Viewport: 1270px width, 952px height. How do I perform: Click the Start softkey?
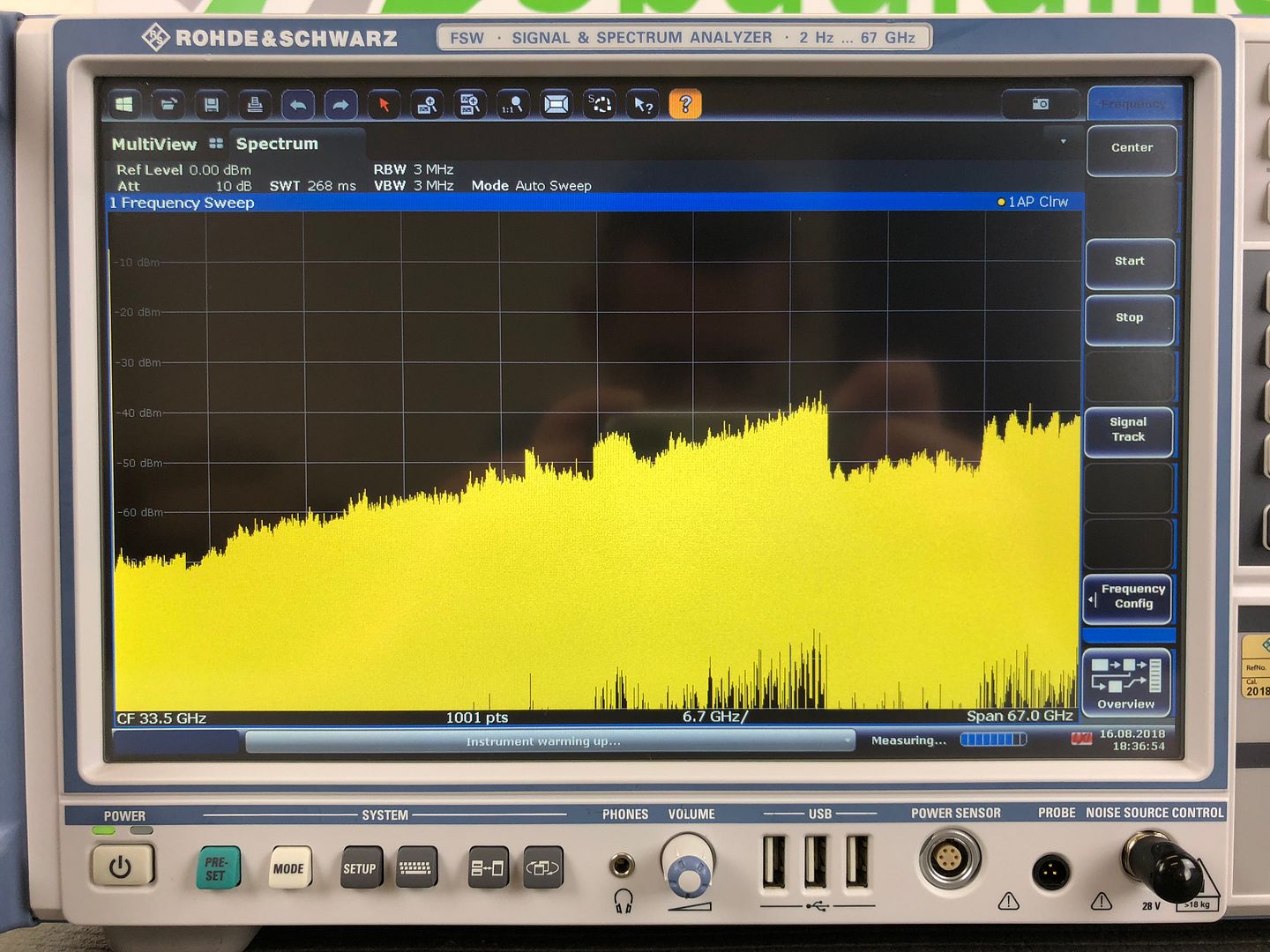click(1130, 263)
